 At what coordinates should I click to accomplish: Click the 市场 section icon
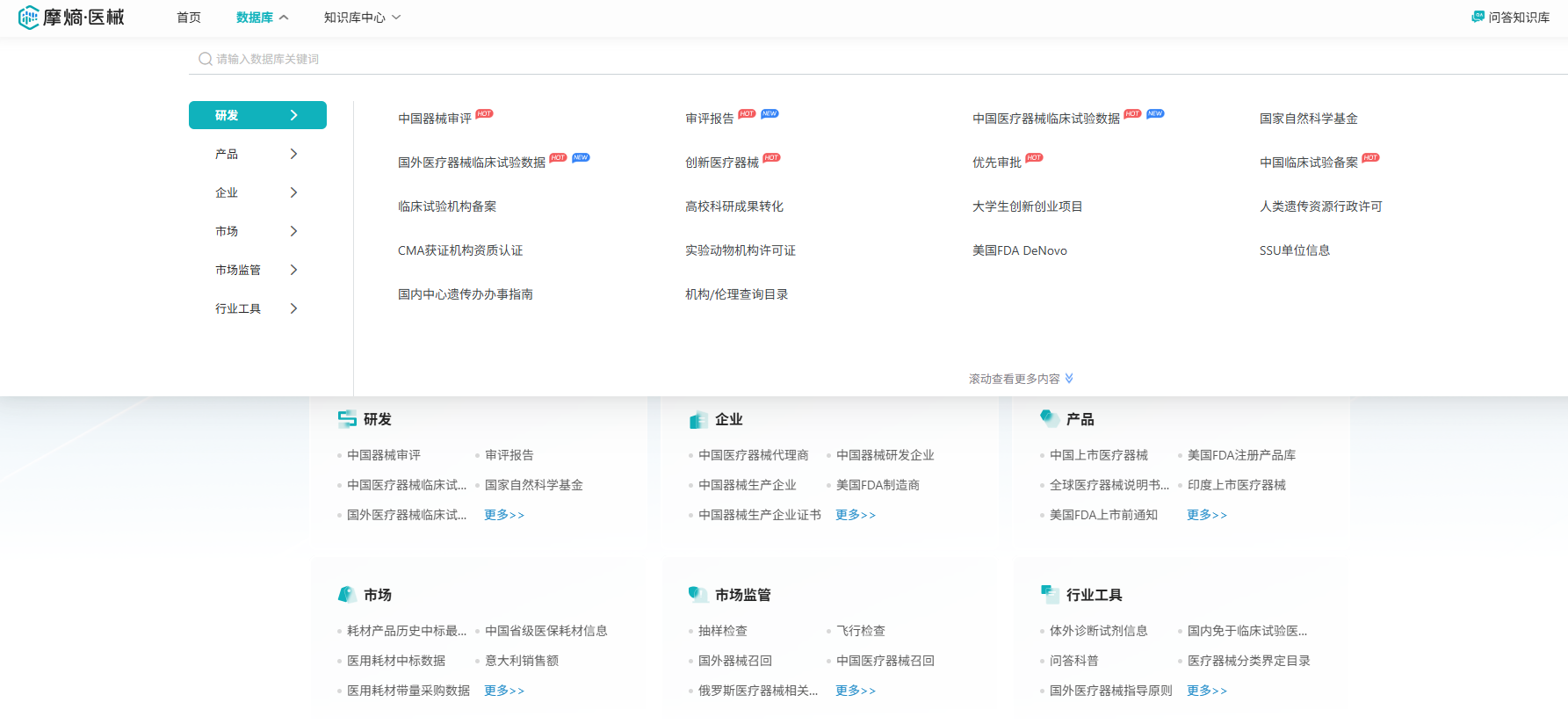[x=347, y=595]
